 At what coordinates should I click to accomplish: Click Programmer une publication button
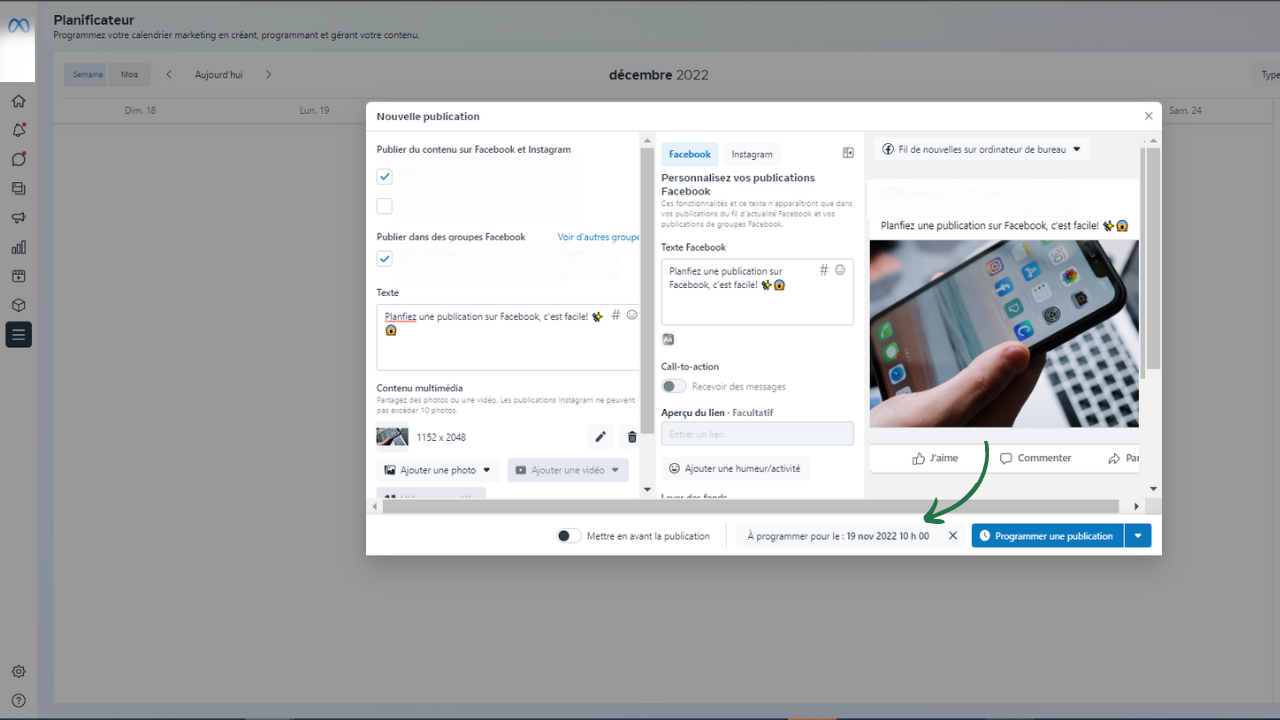1048,536
